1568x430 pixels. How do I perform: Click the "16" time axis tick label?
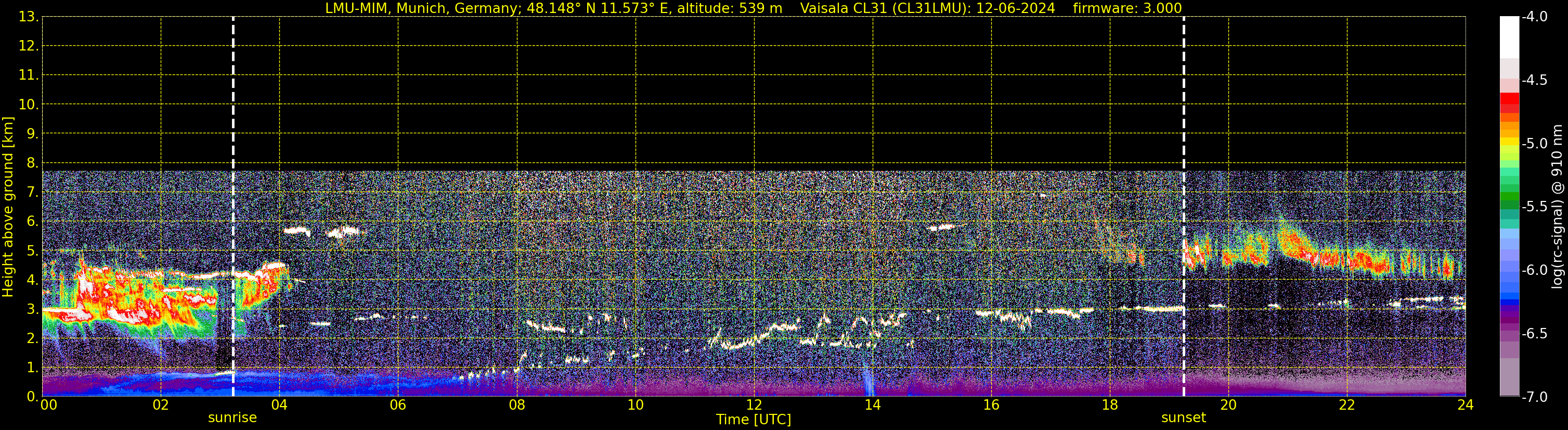(x=991, y=405)
